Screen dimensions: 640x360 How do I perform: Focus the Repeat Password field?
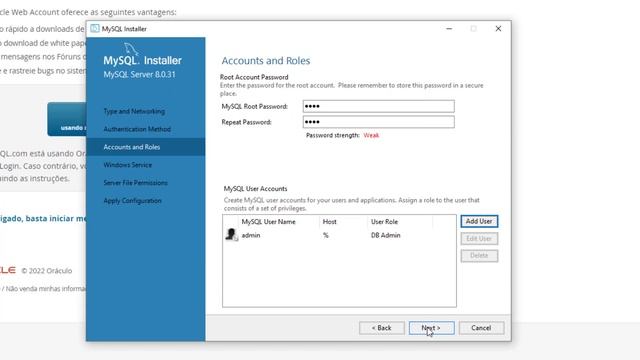click(x=378, y=122)
